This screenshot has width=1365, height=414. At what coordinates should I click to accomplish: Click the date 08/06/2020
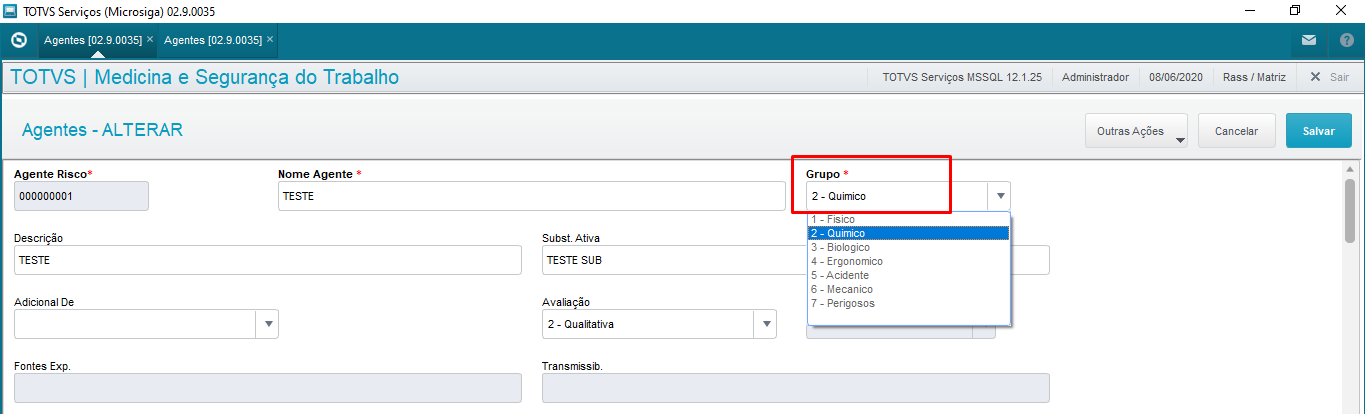[1176, 77]
